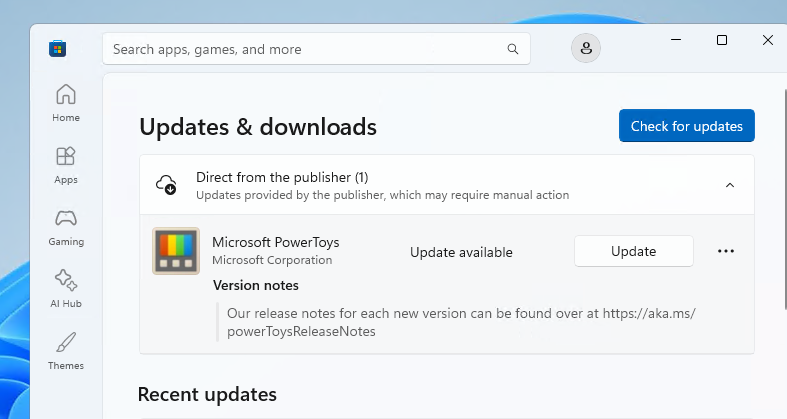The width and height of the screenshot is (787, 419).
Task: Click the vertical scrollbar on the right
Action: point(785,200)
